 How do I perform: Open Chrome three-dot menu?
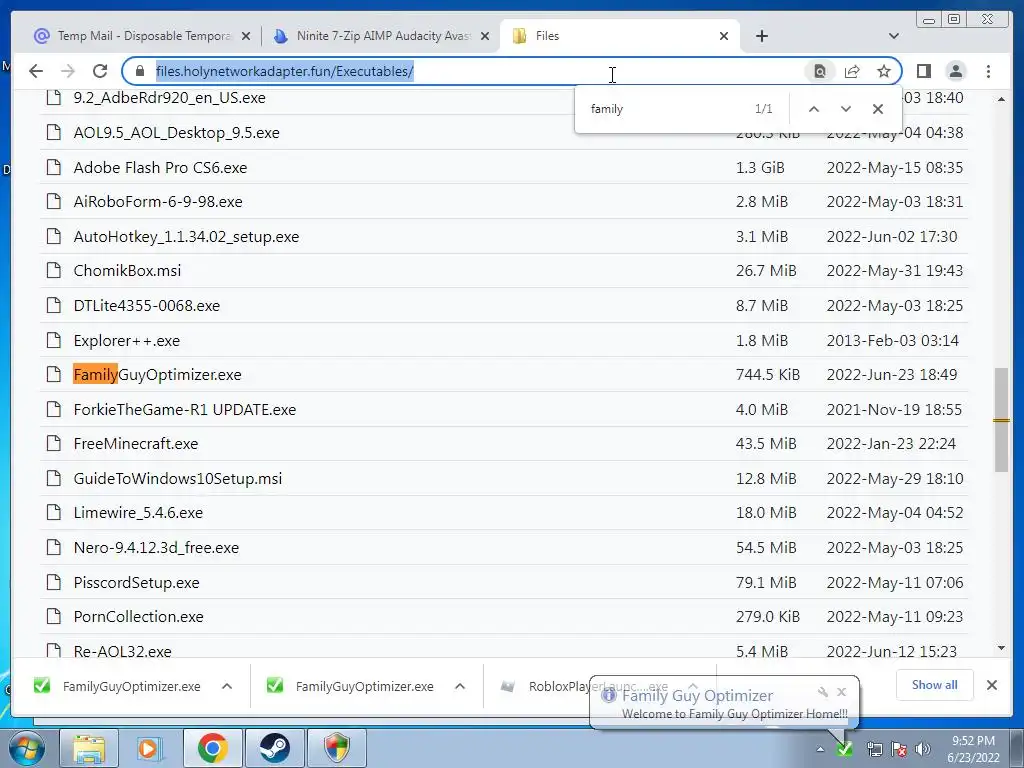click(x=988, y=71)
